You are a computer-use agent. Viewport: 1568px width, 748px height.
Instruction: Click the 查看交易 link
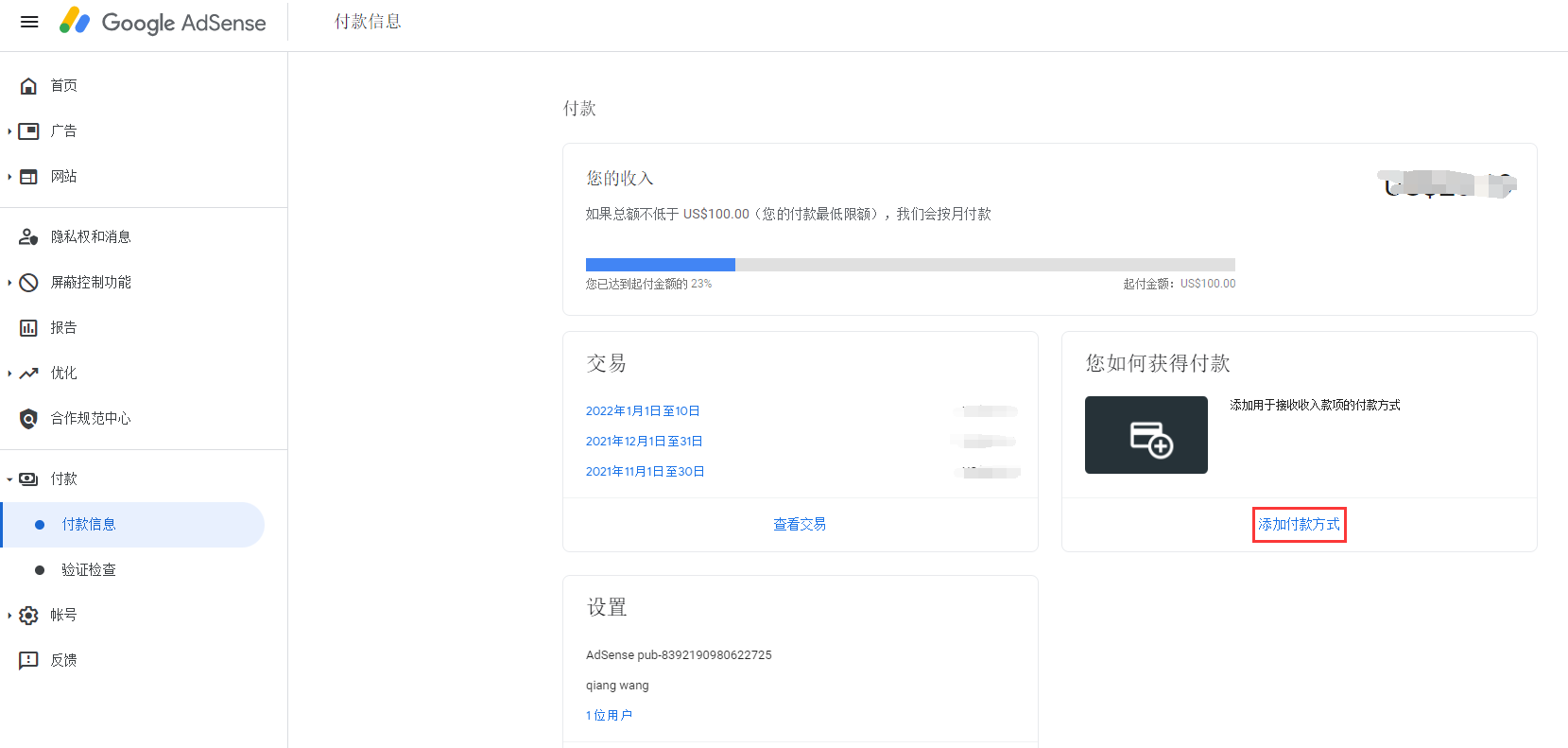click(800, 525)
